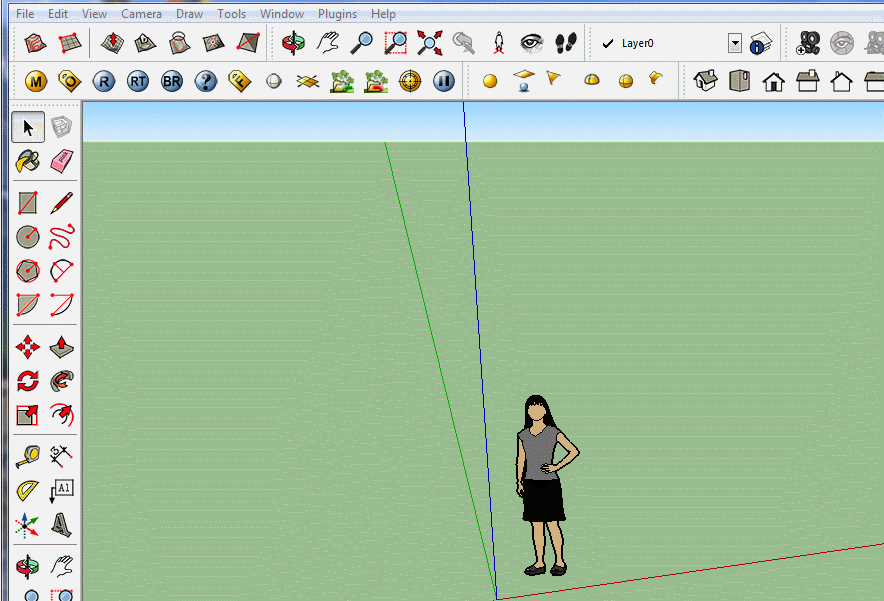Open the Edit menu
The image size is (884, 601).
(x=58, y=14)
